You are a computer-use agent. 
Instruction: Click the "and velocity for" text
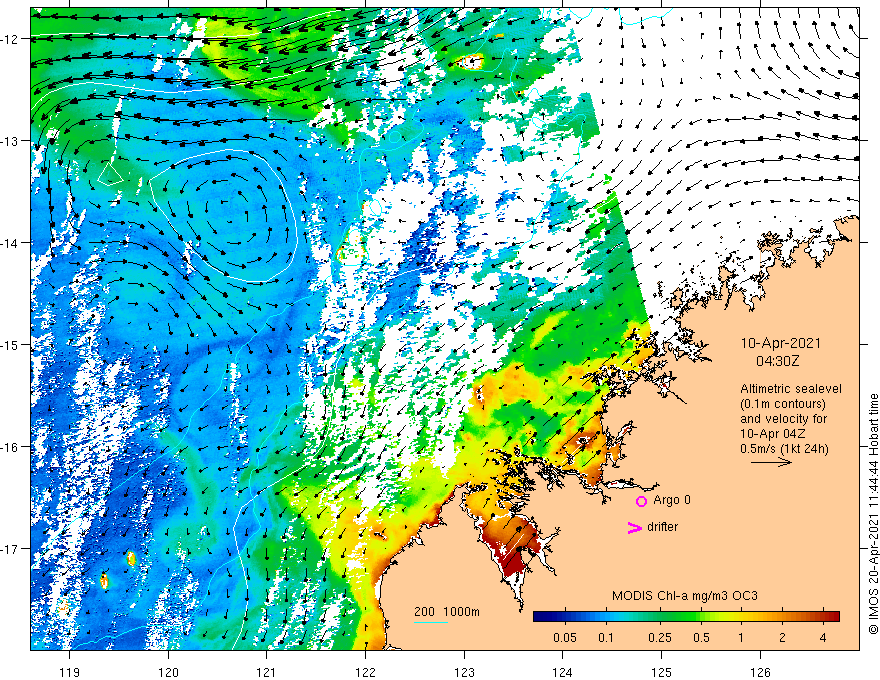783,419
